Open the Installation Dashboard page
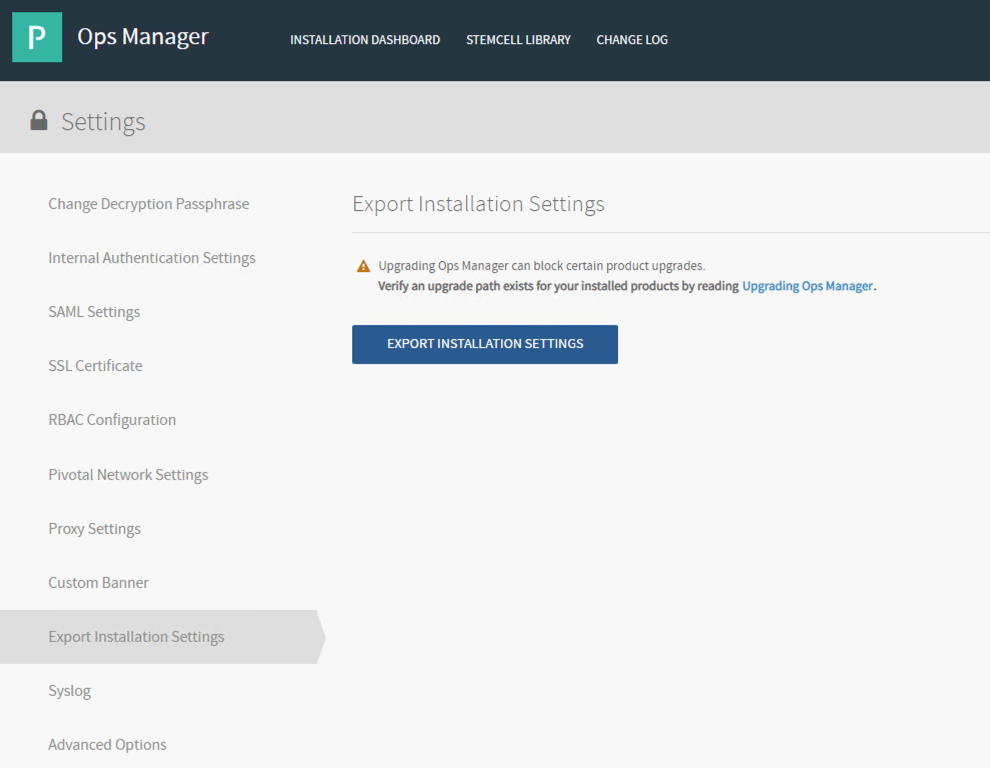Image resolution: width=990 pixels, height=768 pixels. tap(365, 40)
